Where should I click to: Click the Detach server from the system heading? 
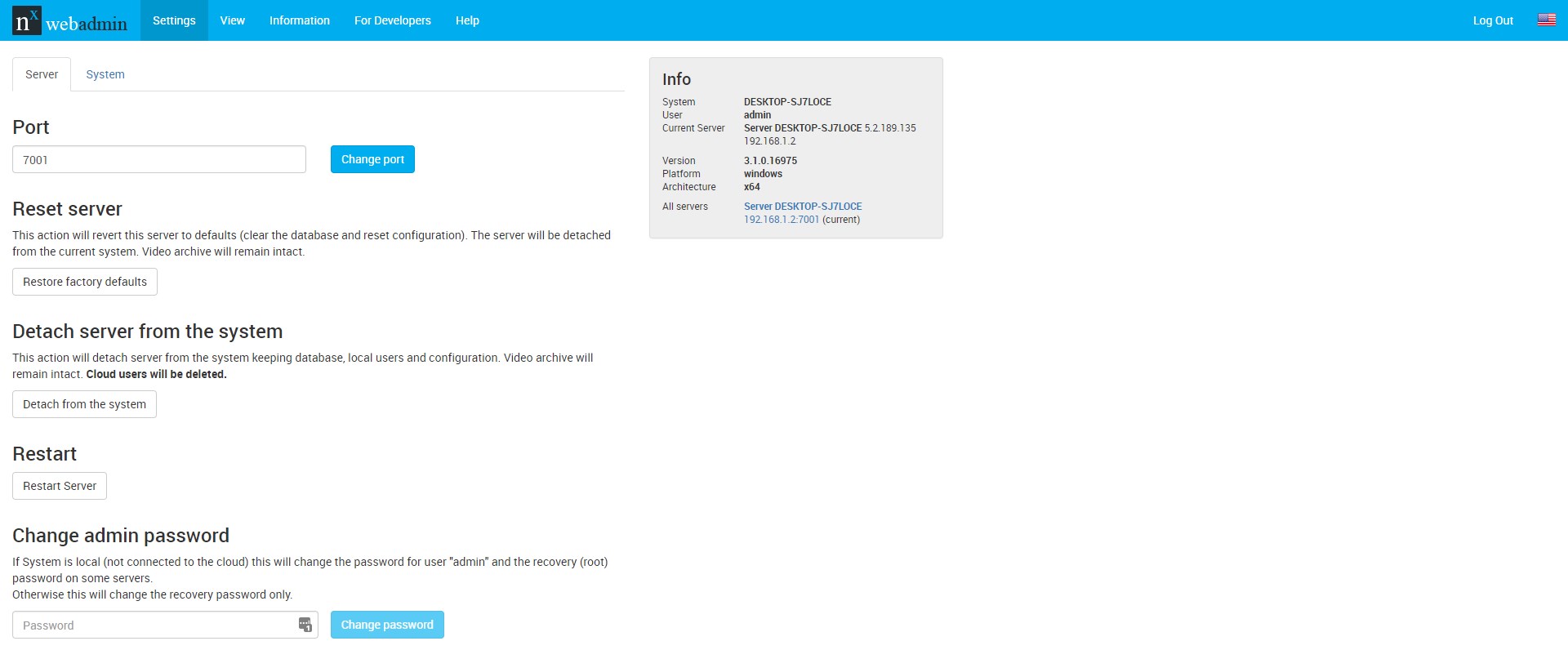click(x=148, y=332)
